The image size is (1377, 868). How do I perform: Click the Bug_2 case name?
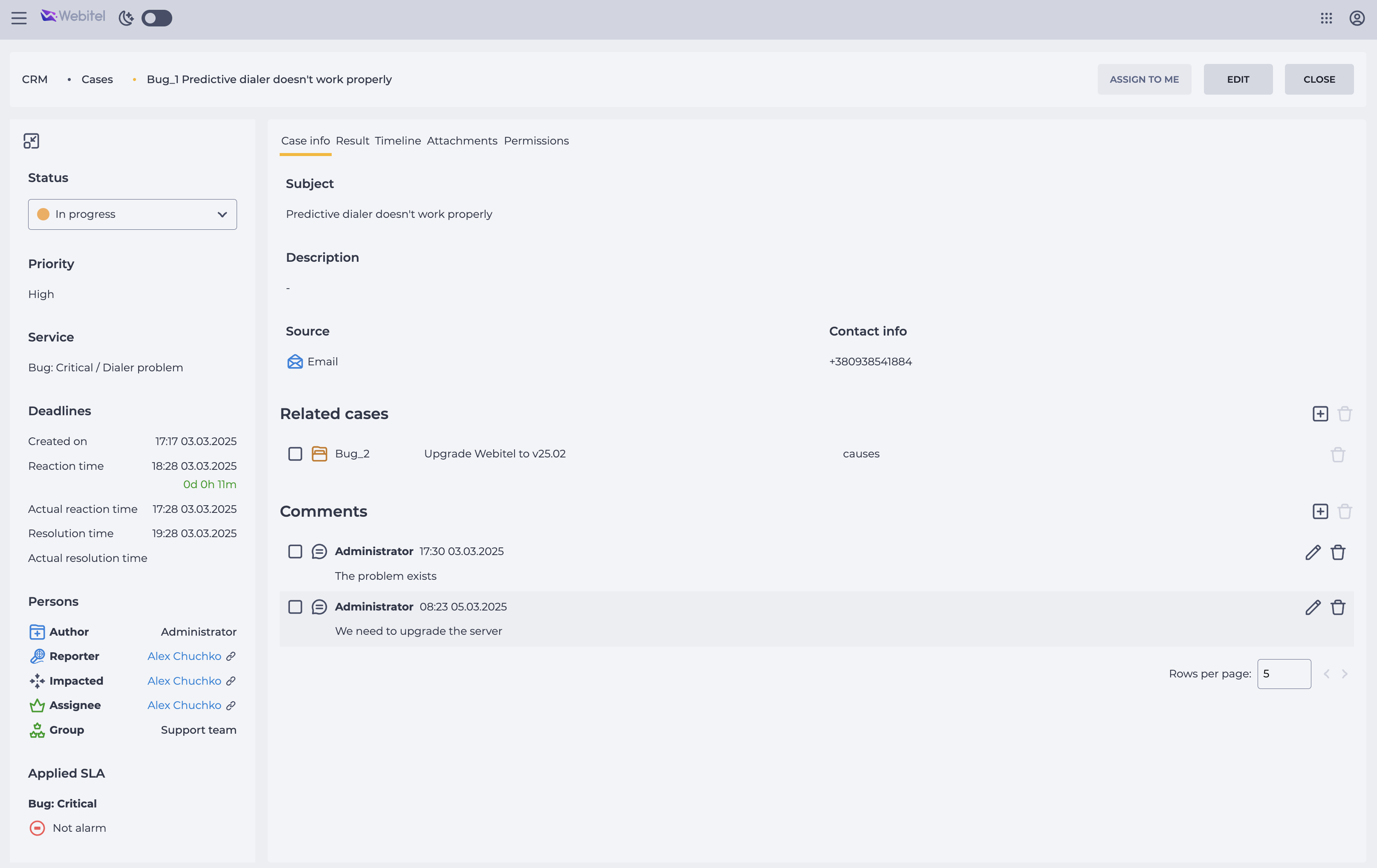click(x=352, y=454)
